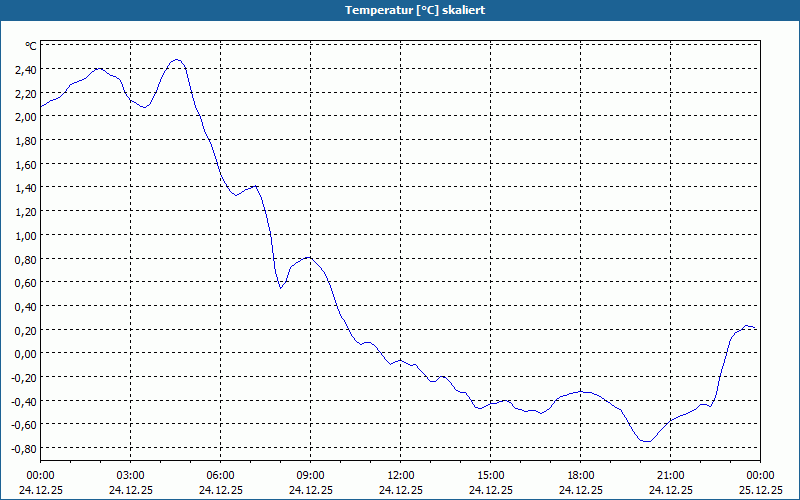Screen dimensions: 800x500
Task: Click the 1,80 y-axis label
Action: pos(26,141)
